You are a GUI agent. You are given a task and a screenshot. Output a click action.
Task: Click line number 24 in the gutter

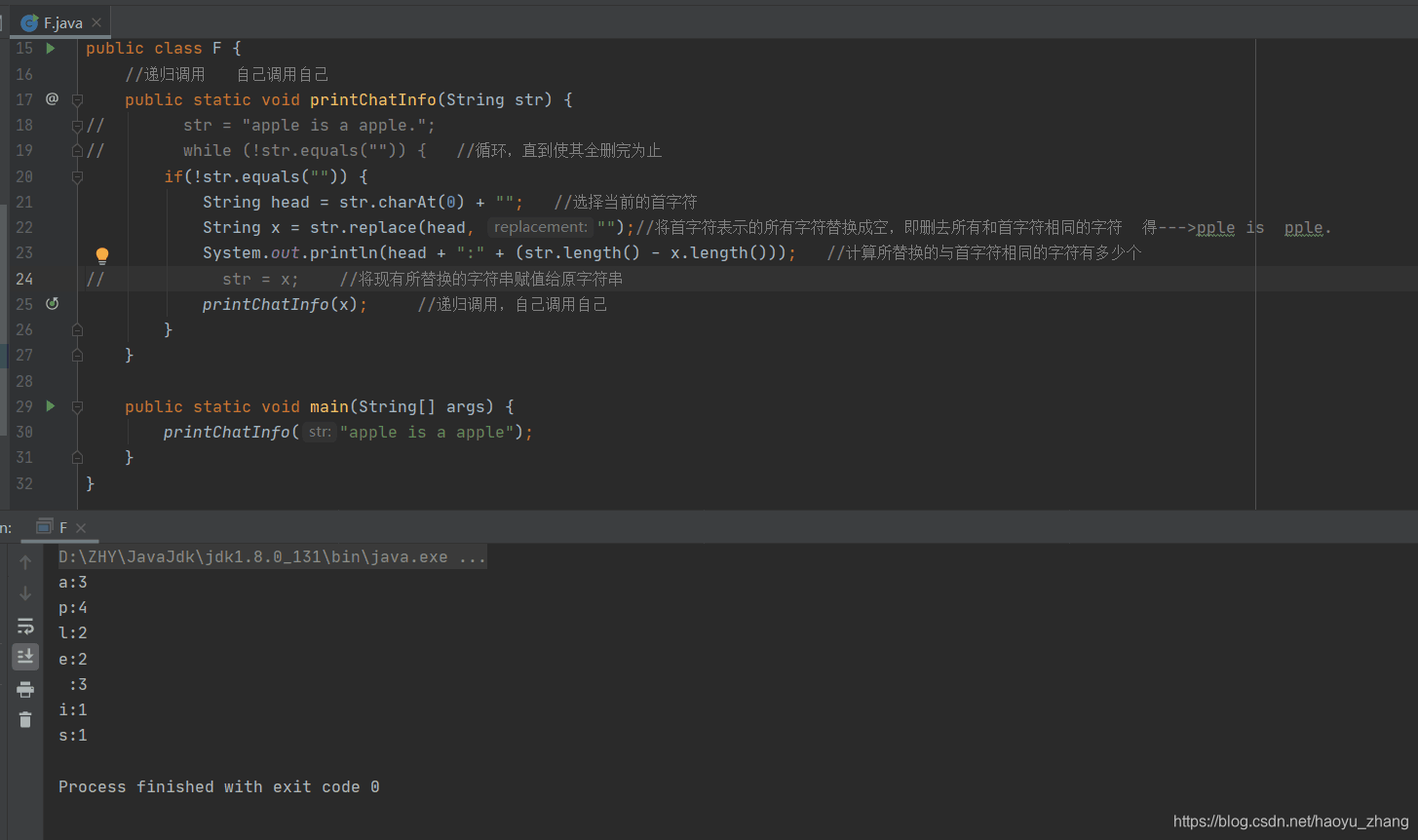[24, 279]
